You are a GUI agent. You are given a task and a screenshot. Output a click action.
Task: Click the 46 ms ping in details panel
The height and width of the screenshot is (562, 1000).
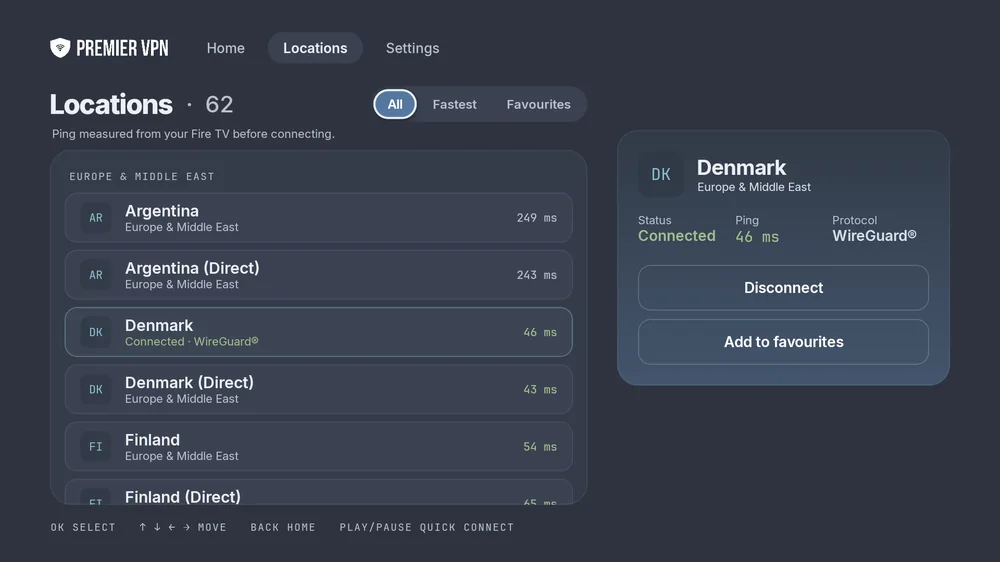point(757,237)
